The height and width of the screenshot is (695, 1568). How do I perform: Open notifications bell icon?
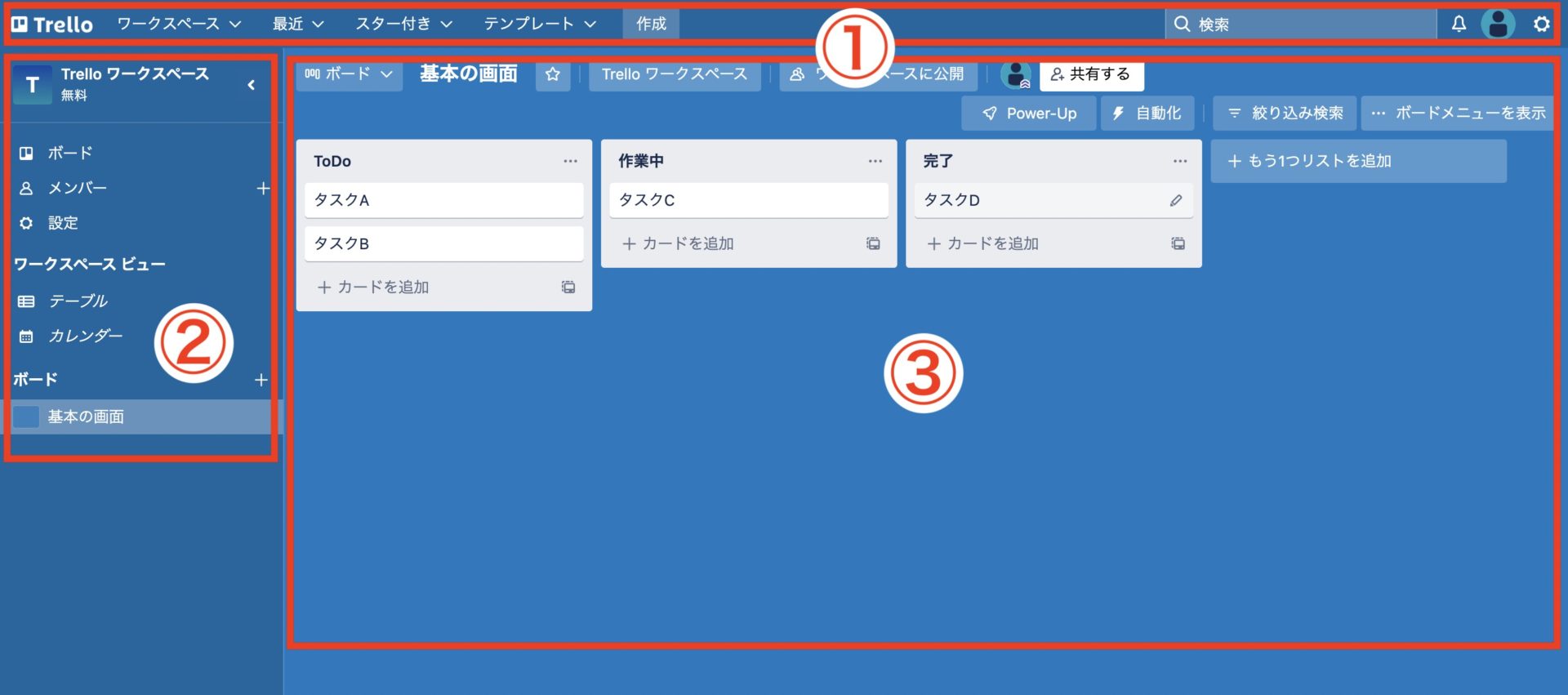point(1459,25)
